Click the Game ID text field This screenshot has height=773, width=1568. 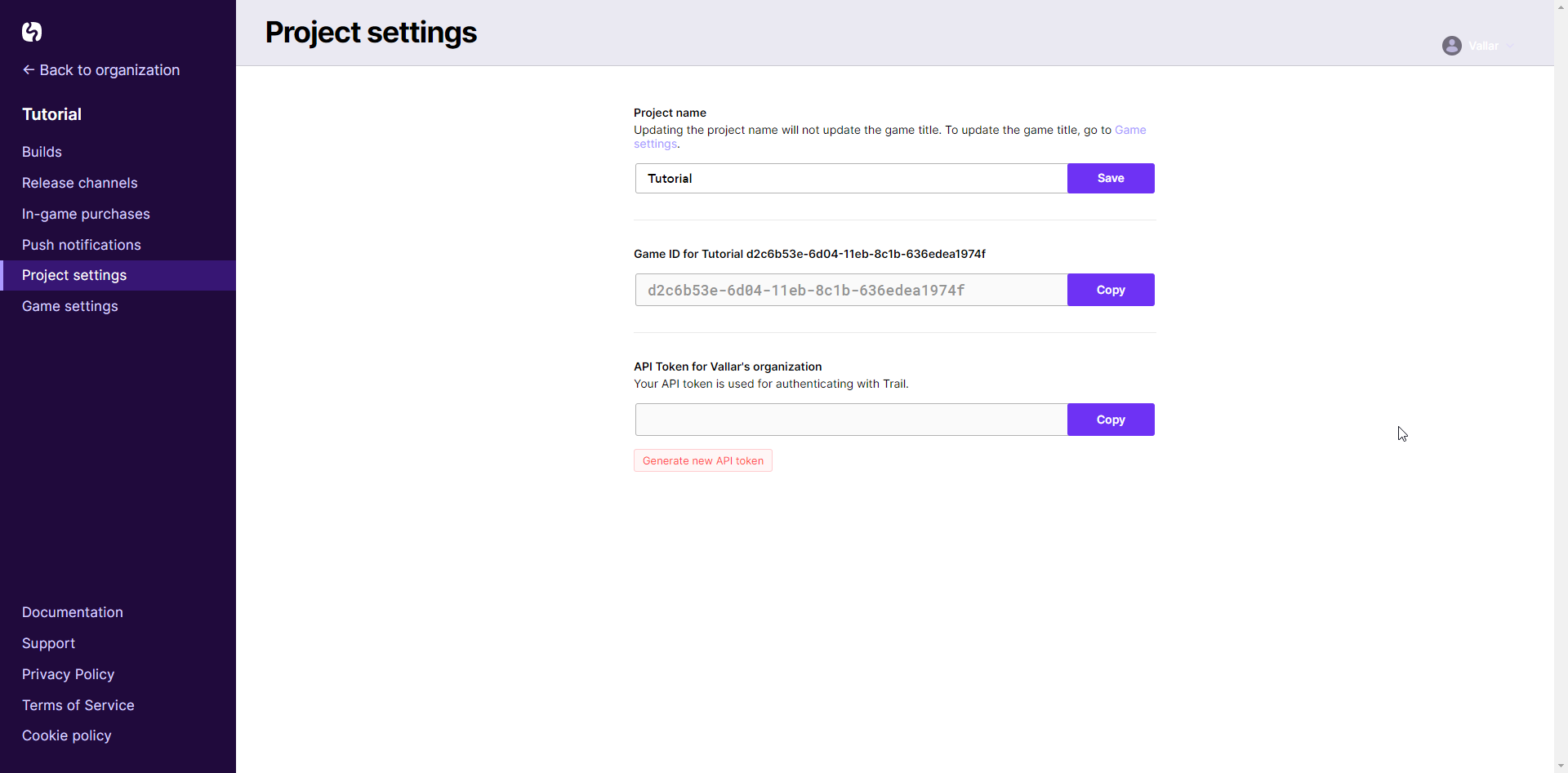[851, 290]
